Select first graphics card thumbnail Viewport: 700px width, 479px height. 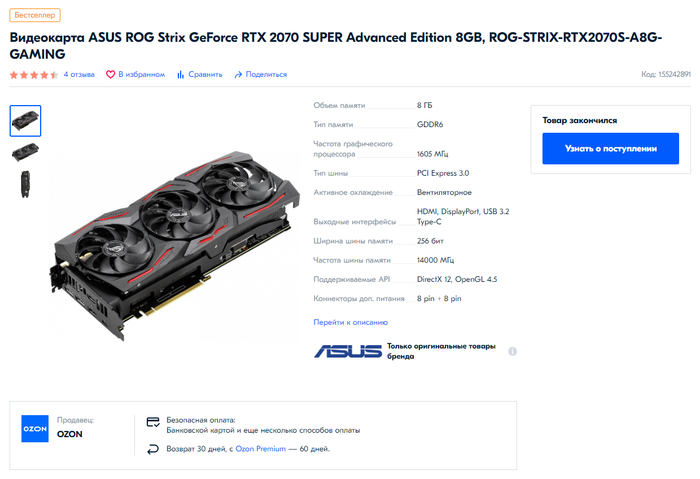coord(25,121)
